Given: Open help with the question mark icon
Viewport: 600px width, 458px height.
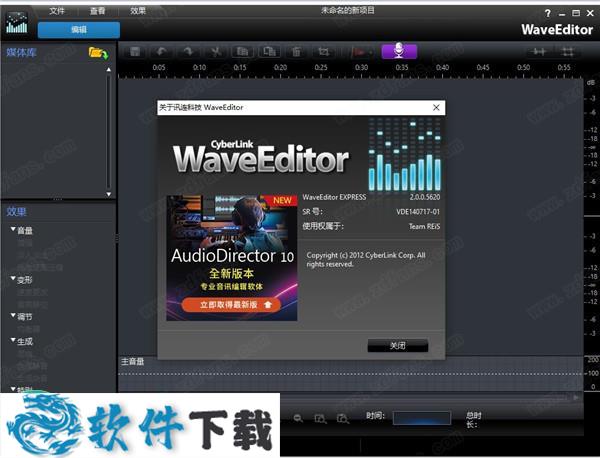Looking at the screenshot, I should [548, 13].
